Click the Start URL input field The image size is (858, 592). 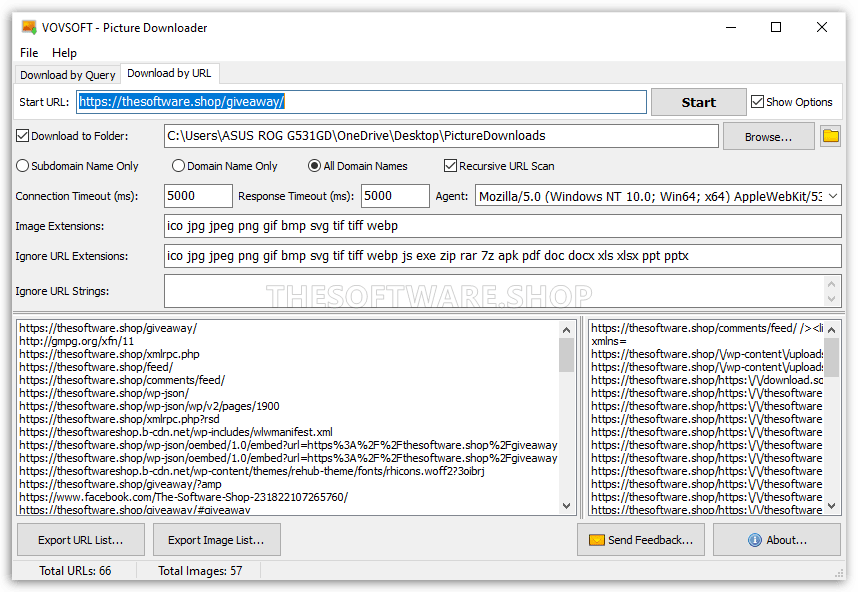(361, 102)
